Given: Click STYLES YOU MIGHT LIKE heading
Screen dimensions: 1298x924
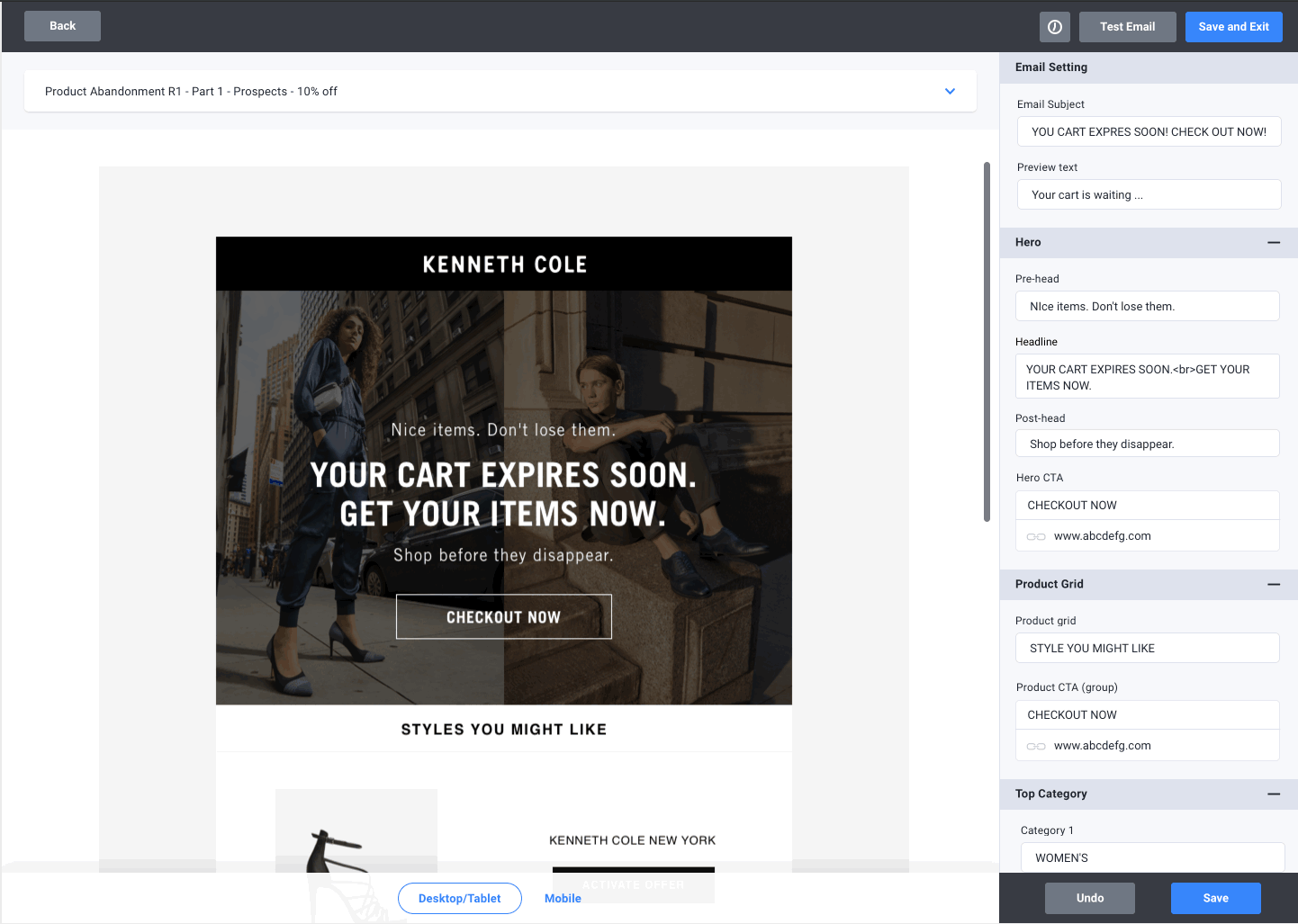Looking at the screenshot, I should click(x=504, y=730).
